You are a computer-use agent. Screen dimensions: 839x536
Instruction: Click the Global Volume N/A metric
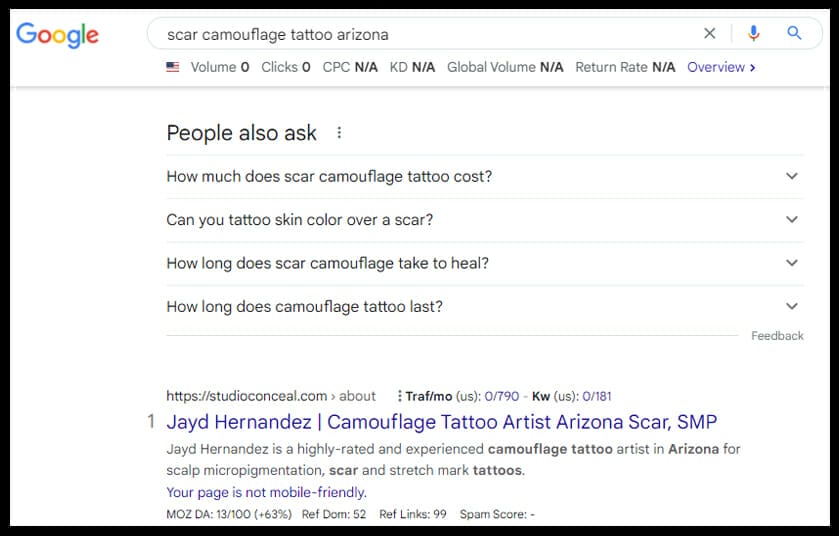pyautogui.click(x=505, y=67)
